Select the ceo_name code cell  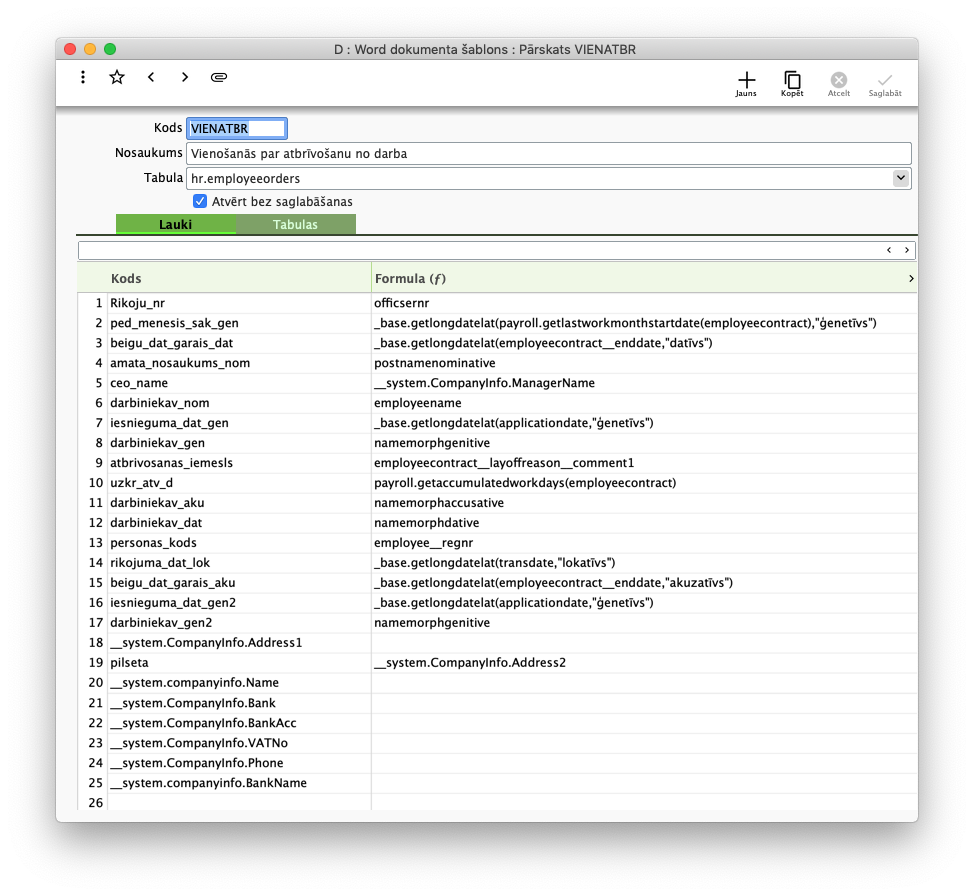click(x=239, y=383)
